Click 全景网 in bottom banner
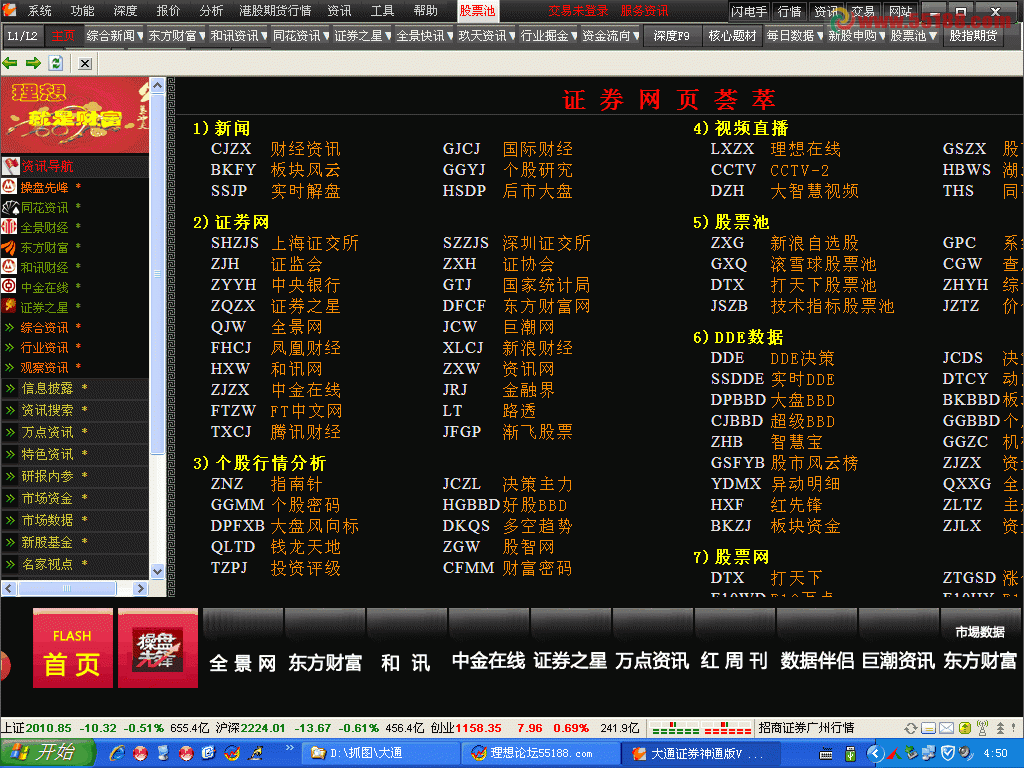Viewport: 1024px width, 768px height. 242,663
